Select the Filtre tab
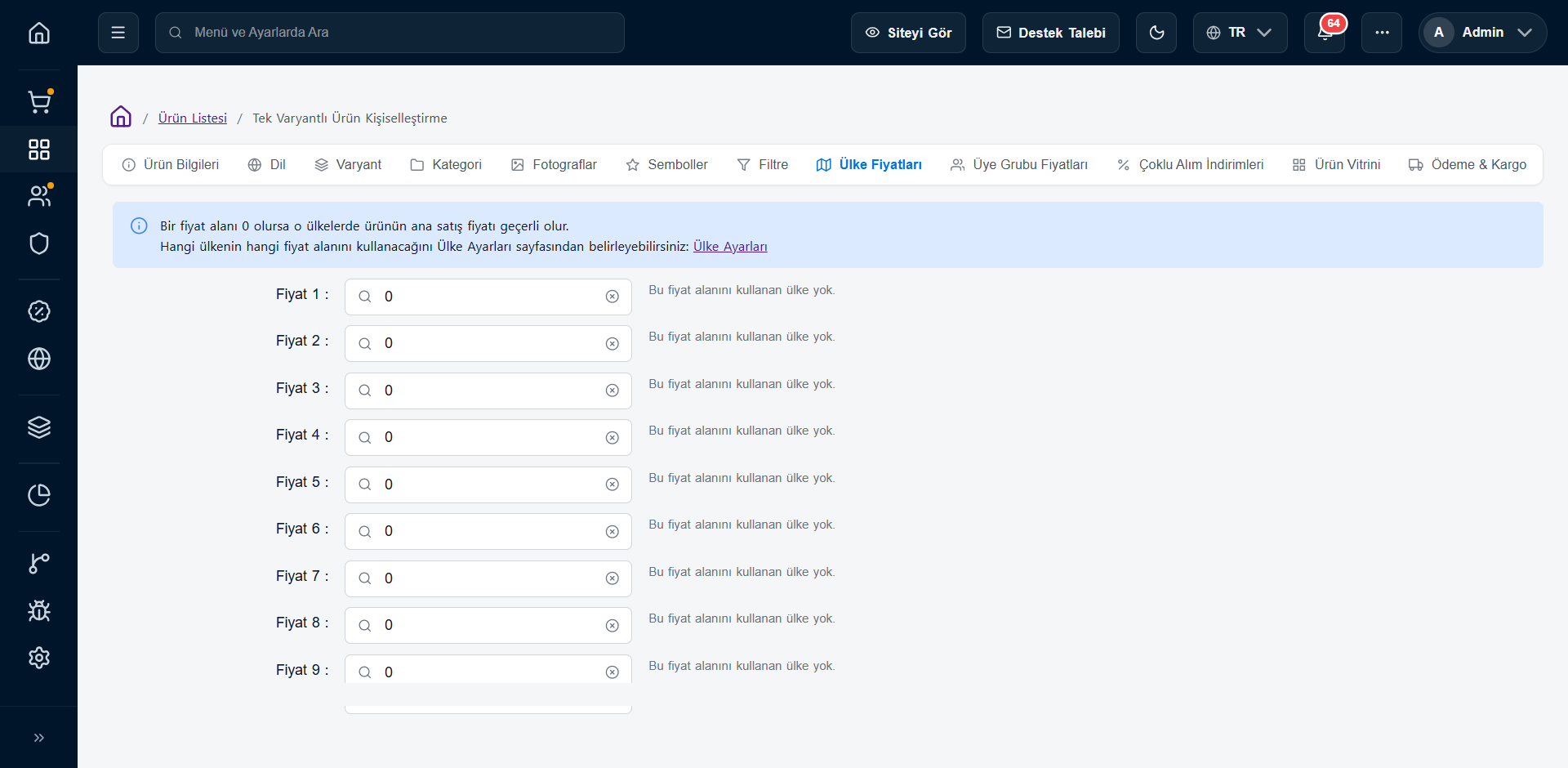Image resolution: width=1568 pixels, height=768 pixels. pos(763,164)
